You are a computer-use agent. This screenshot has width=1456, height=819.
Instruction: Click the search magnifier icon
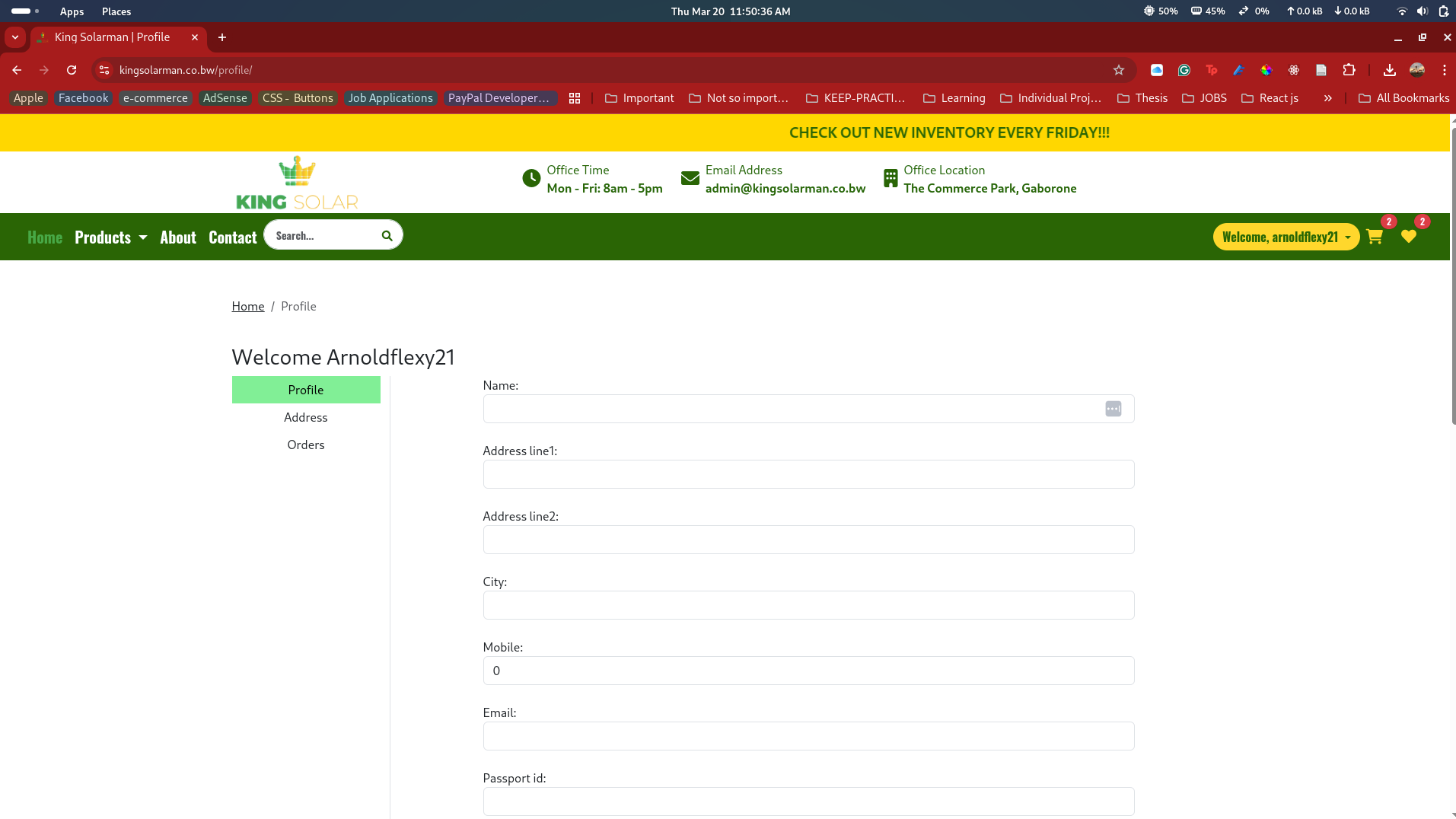coord(387,236)
